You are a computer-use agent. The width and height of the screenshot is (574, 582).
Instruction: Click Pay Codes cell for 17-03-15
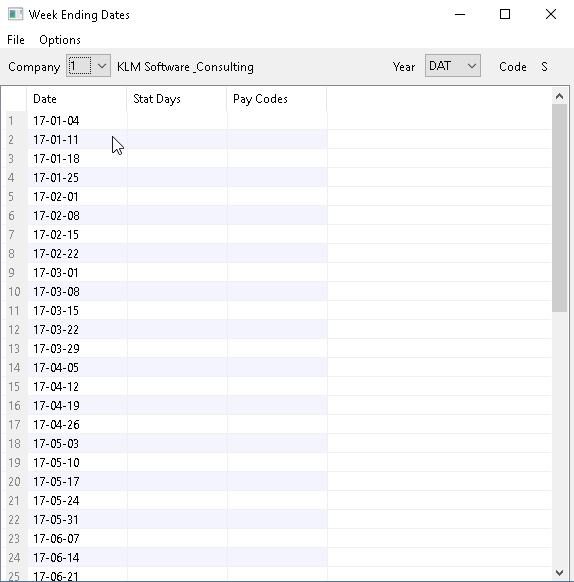(277, 310)
